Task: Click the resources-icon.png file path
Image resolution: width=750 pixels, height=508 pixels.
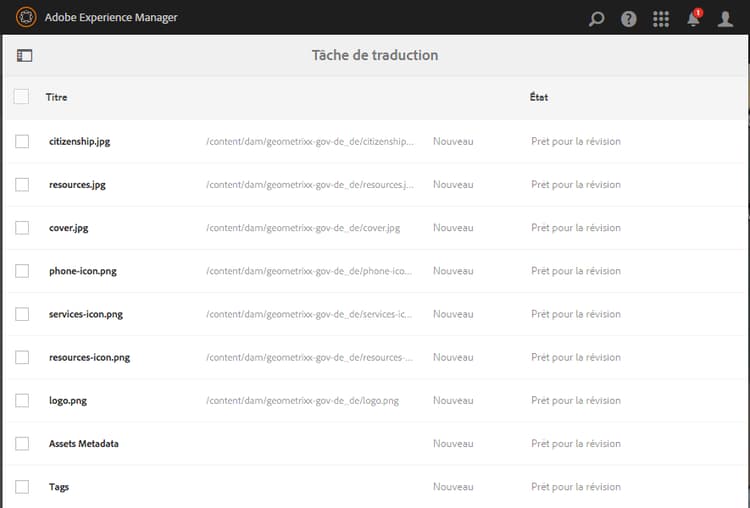Action: (x=309, y=358)
